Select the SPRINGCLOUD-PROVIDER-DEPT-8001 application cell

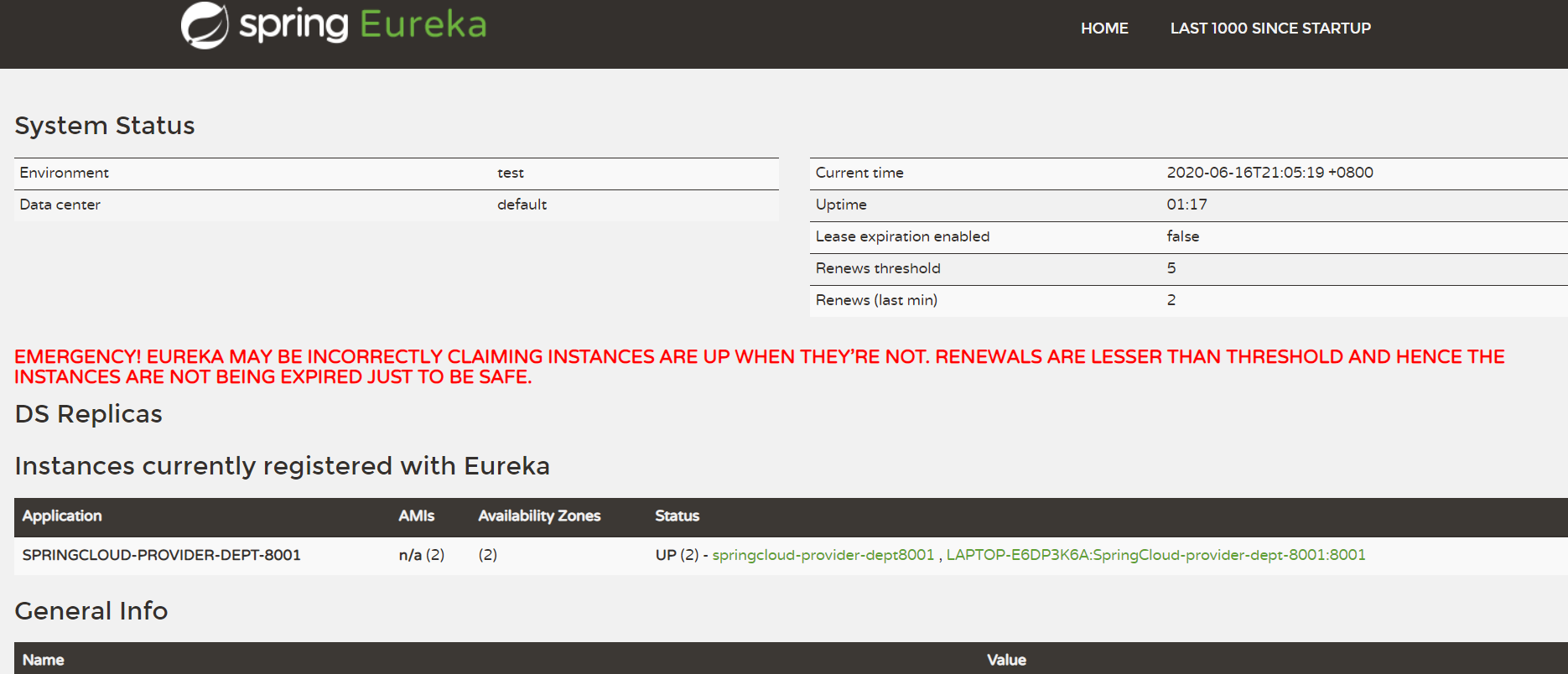(x=161, y=555)
